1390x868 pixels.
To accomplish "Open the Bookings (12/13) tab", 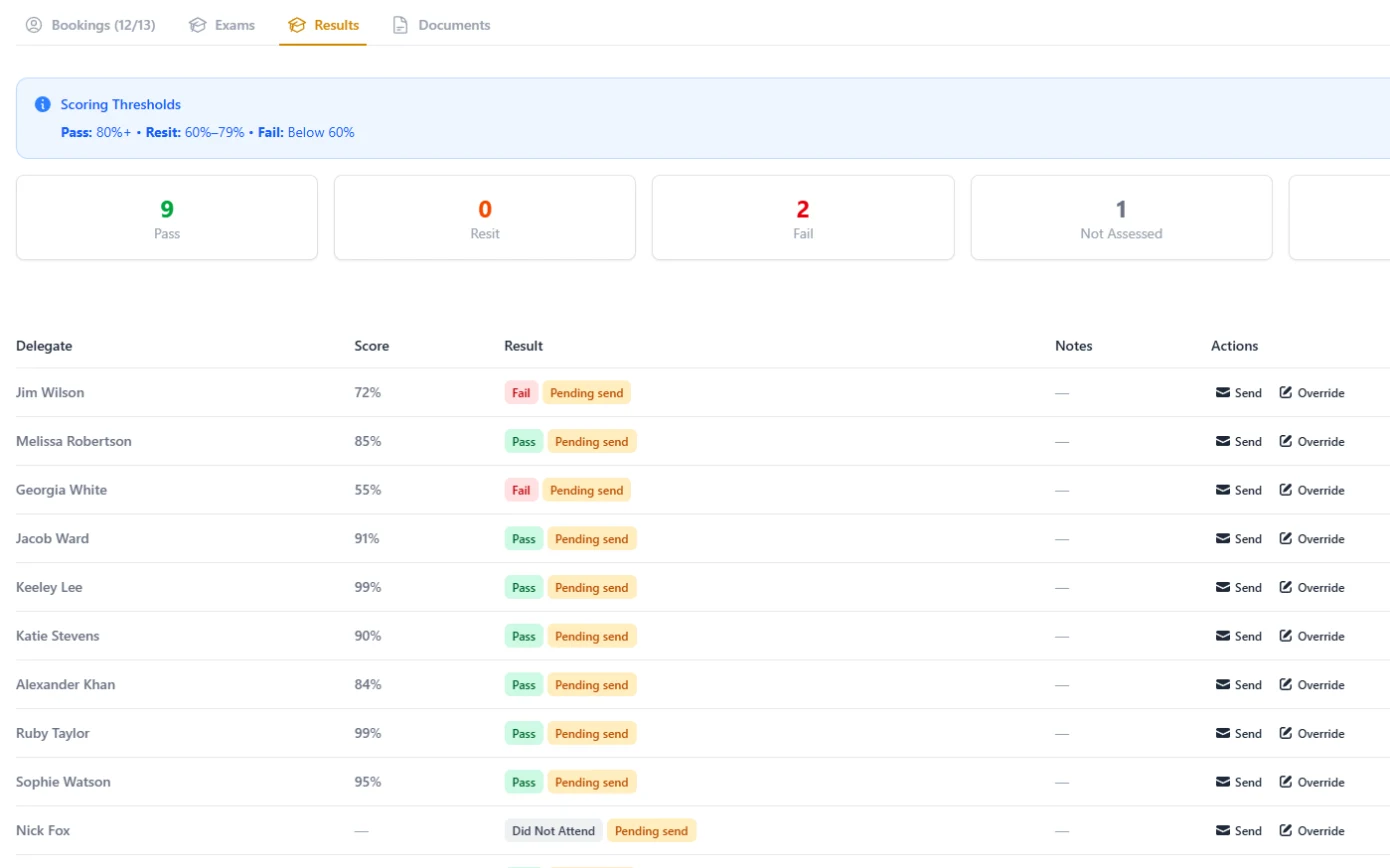I will click(x=90, y=25).
